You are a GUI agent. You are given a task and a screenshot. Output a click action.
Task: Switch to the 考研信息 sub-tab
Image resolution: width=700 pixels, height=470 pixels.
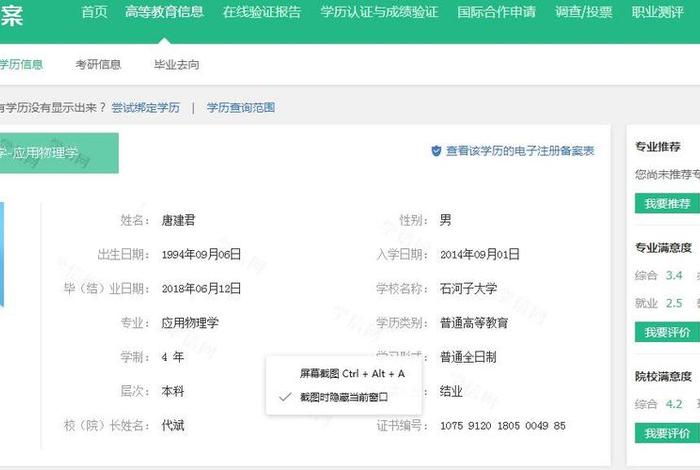pos(98,65)
